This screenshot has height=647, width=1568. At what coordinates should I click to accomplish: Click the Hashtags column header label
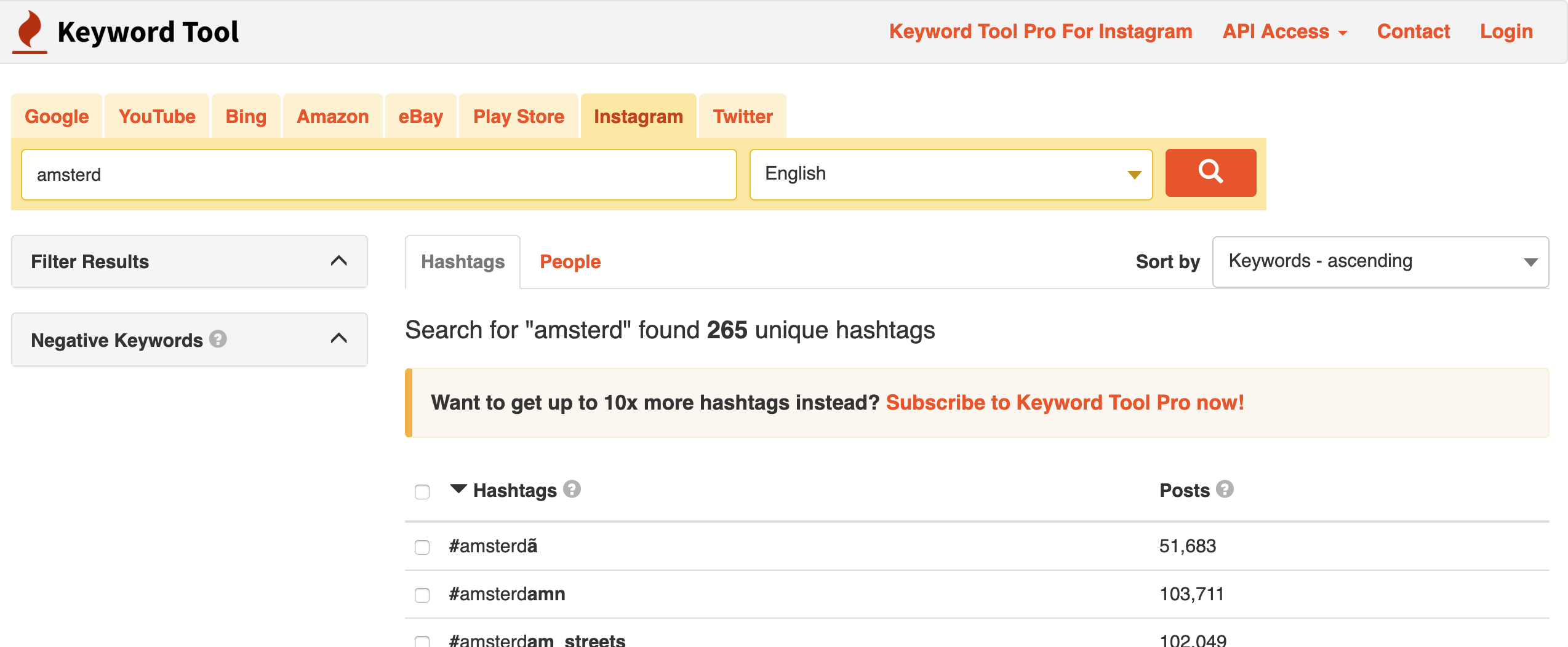[x=514, y=490]
